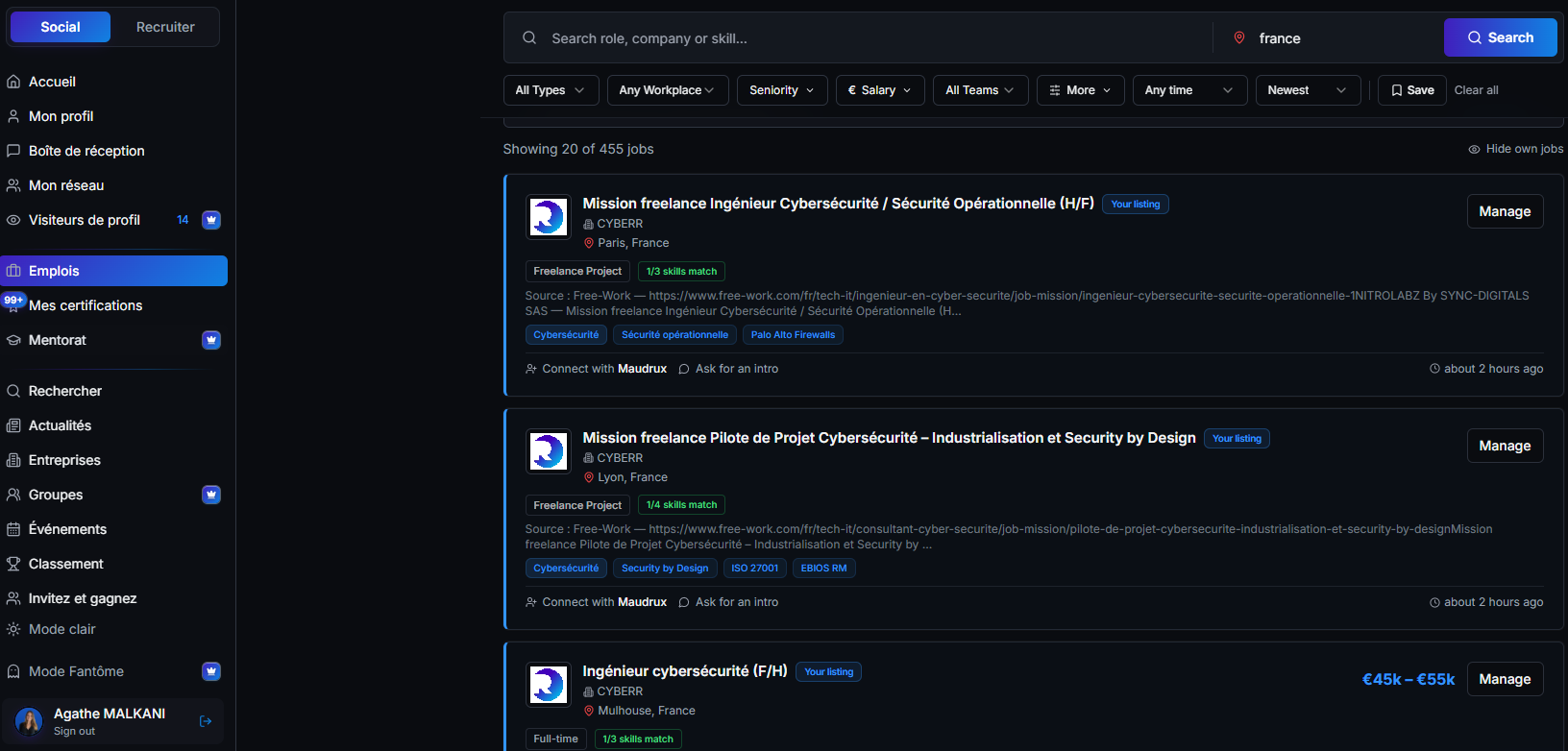
Task: Open Boîte de réception message icon
Action: coord(13,151)
